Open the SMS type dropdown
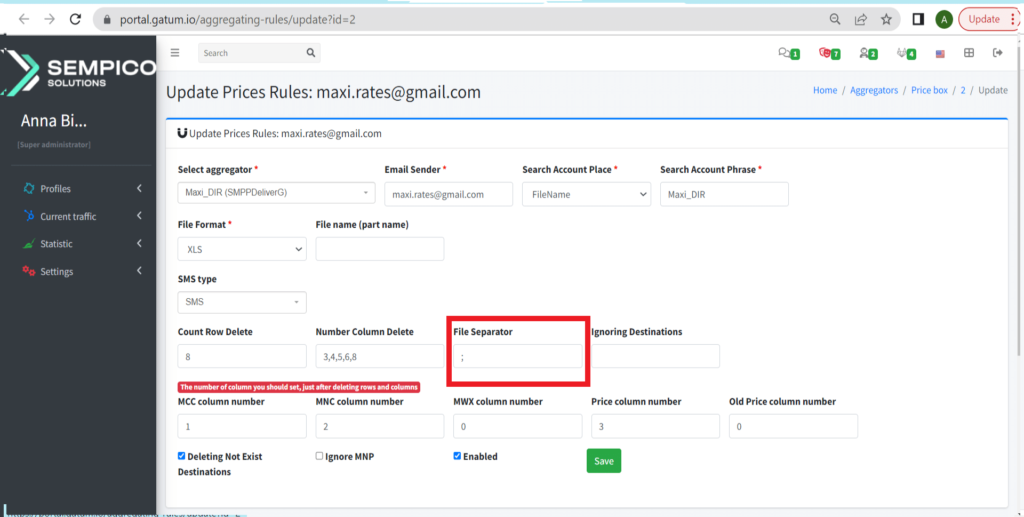The image size is (1024, 517). tap(242, 302)
